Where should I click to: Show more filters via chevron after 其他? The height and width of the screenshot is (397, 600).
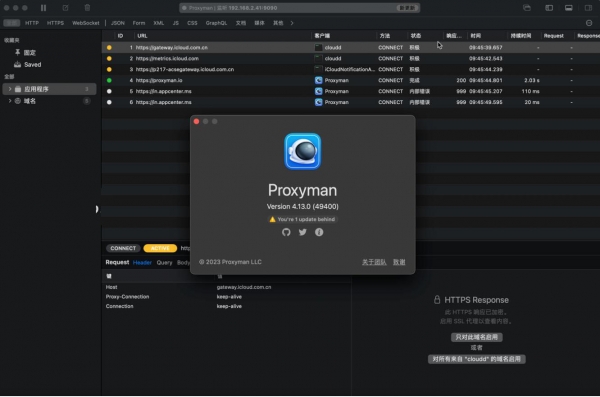click(292, 23)
